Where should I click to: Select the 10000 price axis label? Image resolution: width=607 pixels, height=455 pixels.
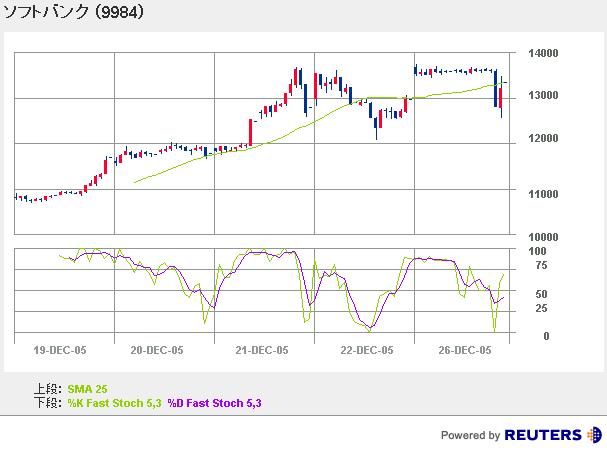coord(543,237)
